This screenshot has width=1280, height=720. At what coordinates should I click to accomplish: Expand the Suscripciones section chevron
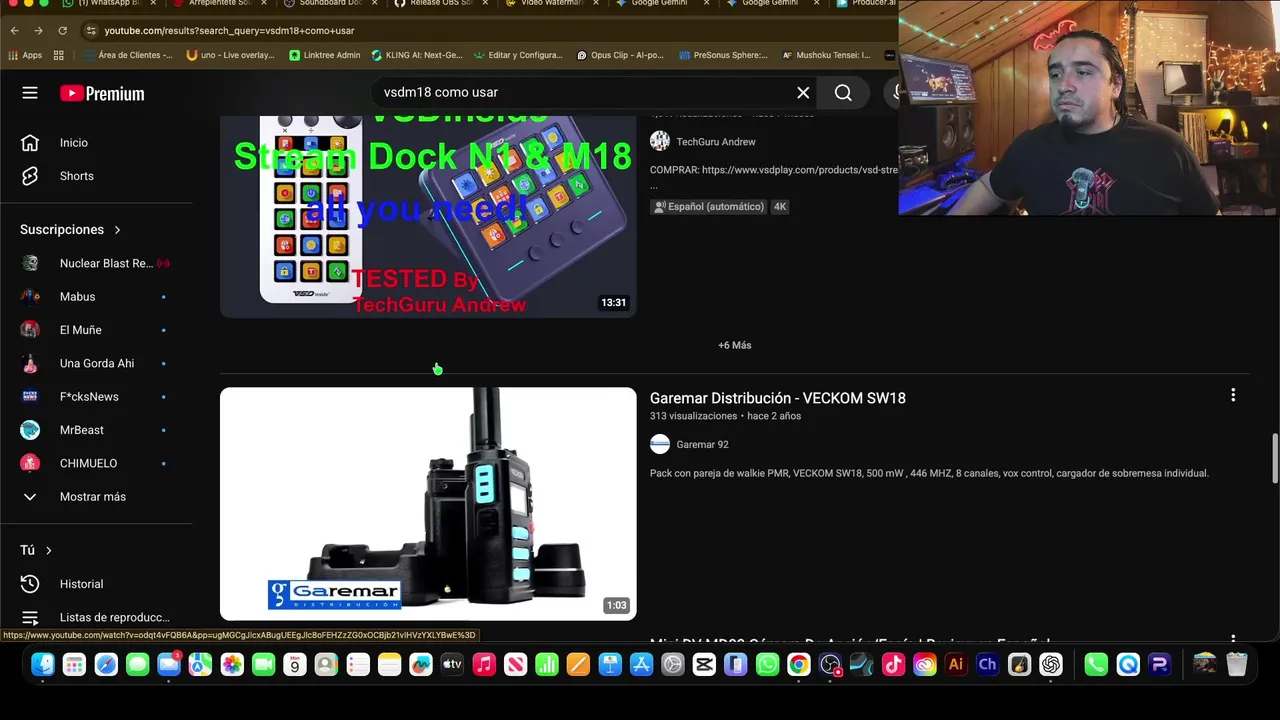tap(117, 230)
